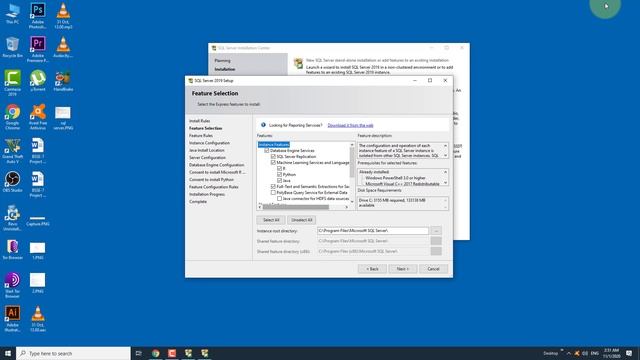Click the Instance root directory field
Viewport: 640px width, 360px height.
point(373,231)
